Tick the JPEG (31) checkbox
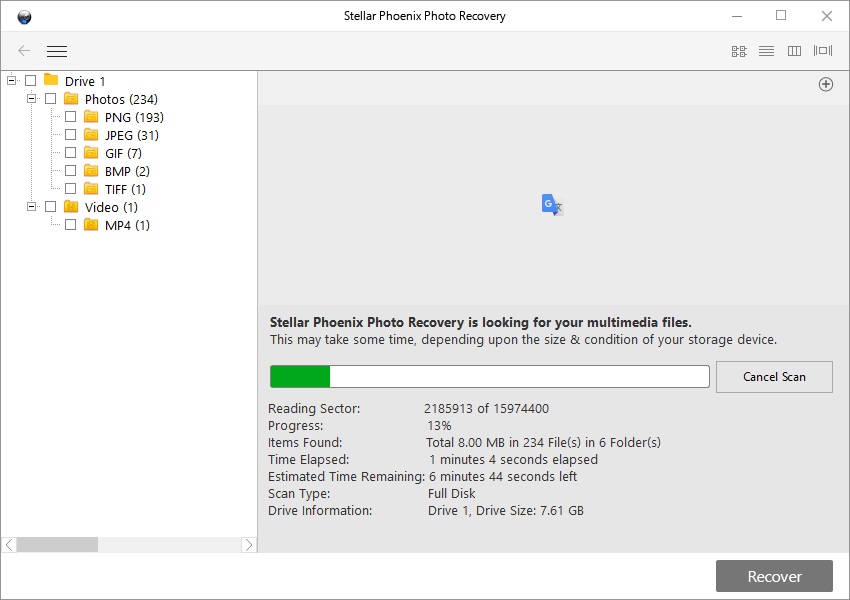 70,135
